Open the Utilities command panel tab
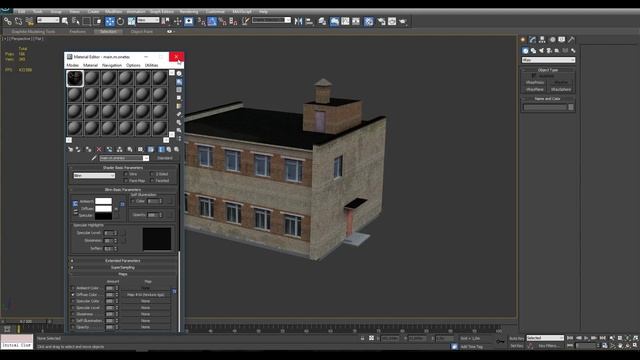640x360 pixels. pos(571,40)
